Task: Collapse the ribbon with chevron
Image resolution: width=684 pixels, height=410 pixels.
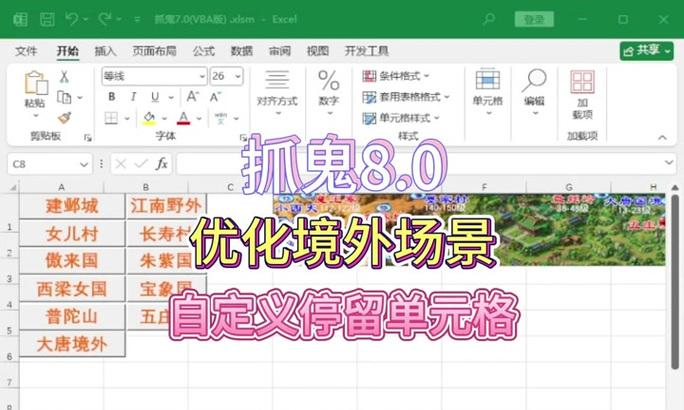Action: [662, 137]
